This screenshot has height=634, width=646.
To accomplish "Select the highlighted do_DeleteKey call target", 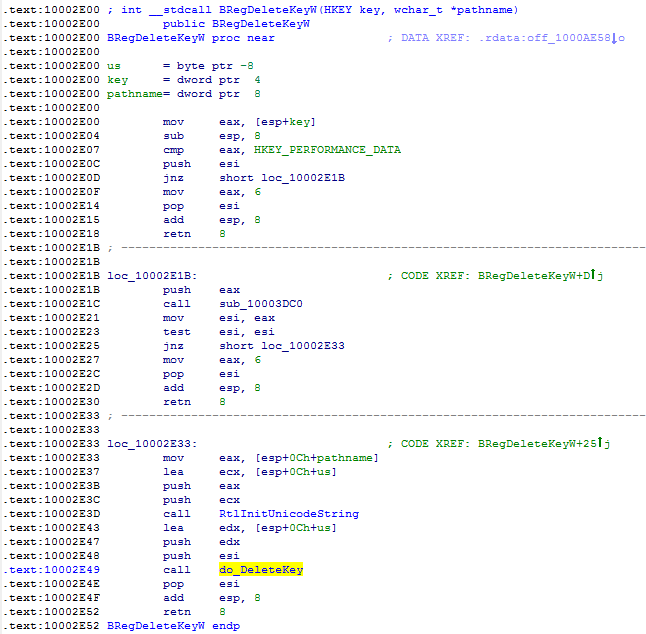I will point(261,570).
